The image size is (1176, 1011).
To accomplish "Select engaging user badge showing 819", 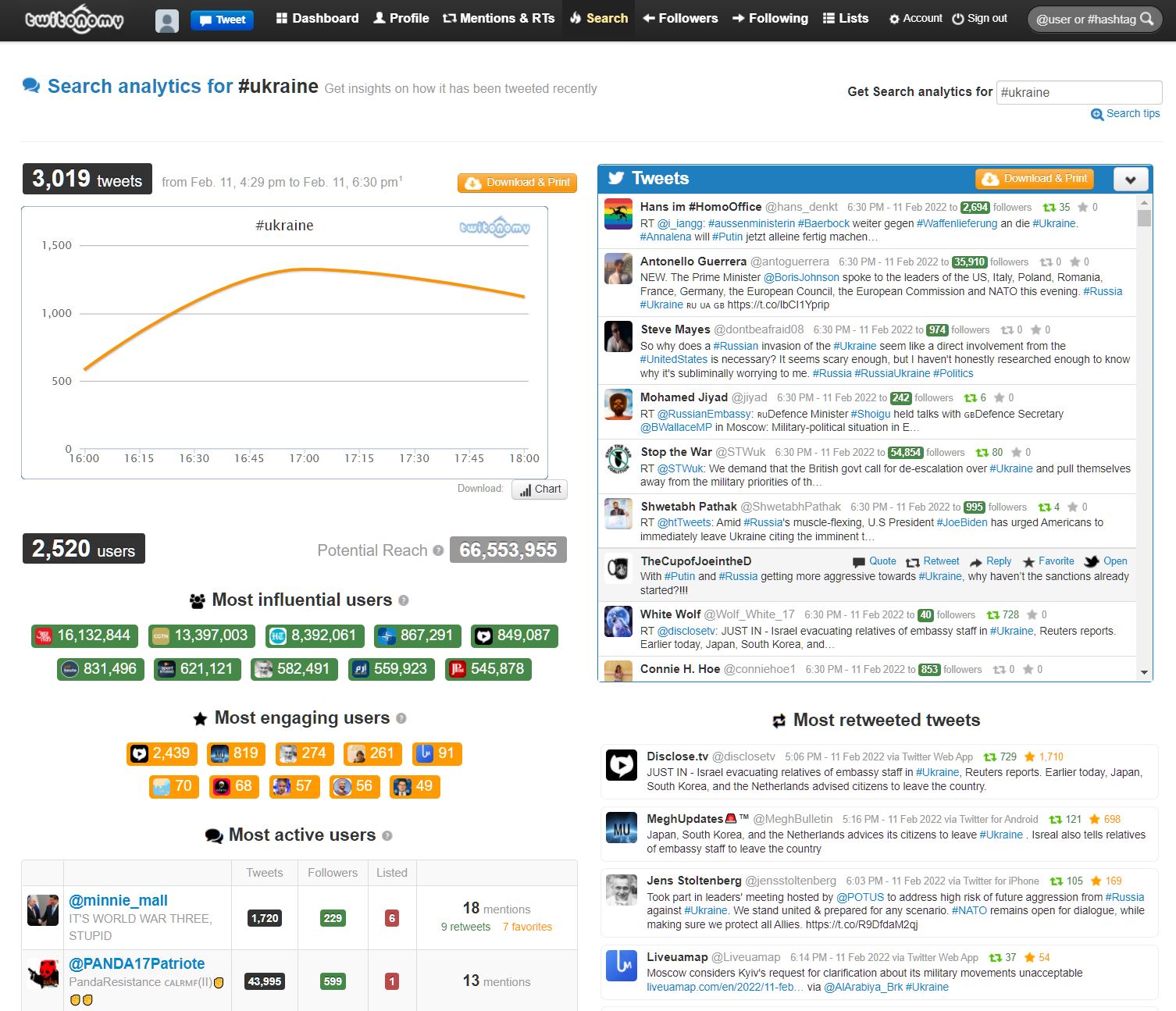I will [x=237, y=753].
